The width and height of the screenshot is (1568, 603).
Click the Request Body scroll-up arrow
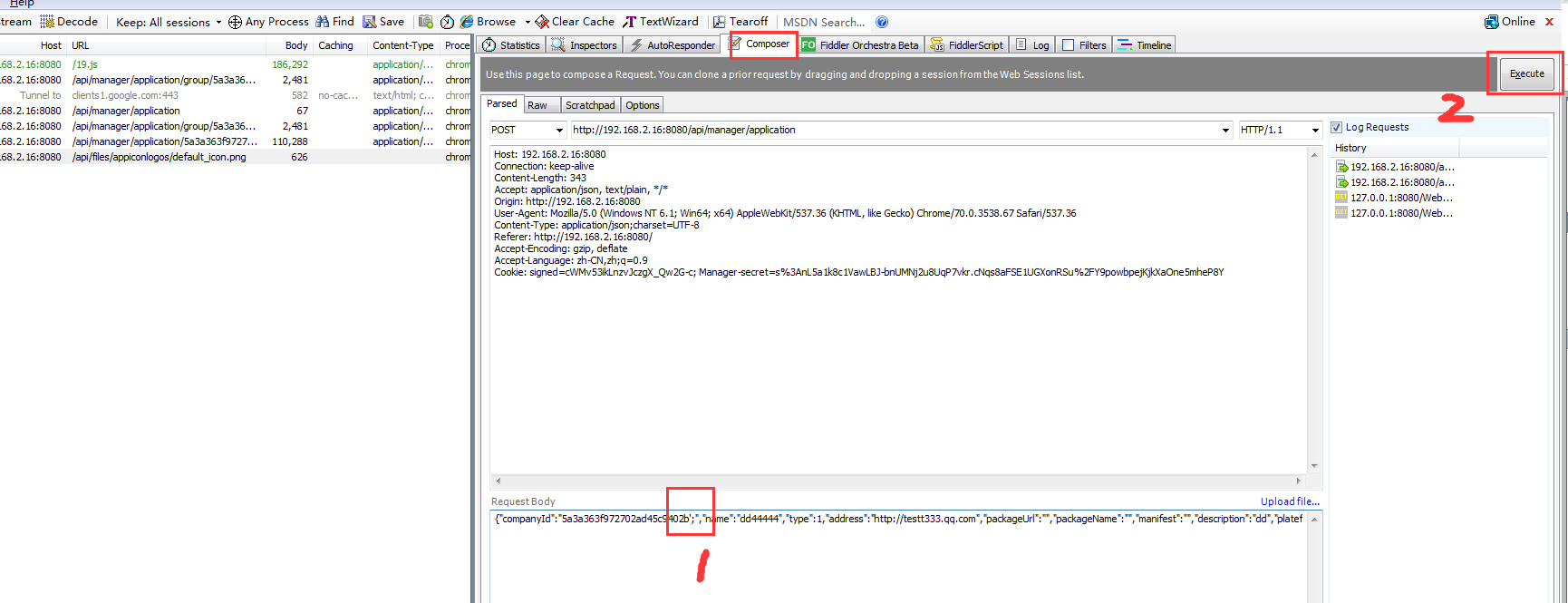[1314, 520]
